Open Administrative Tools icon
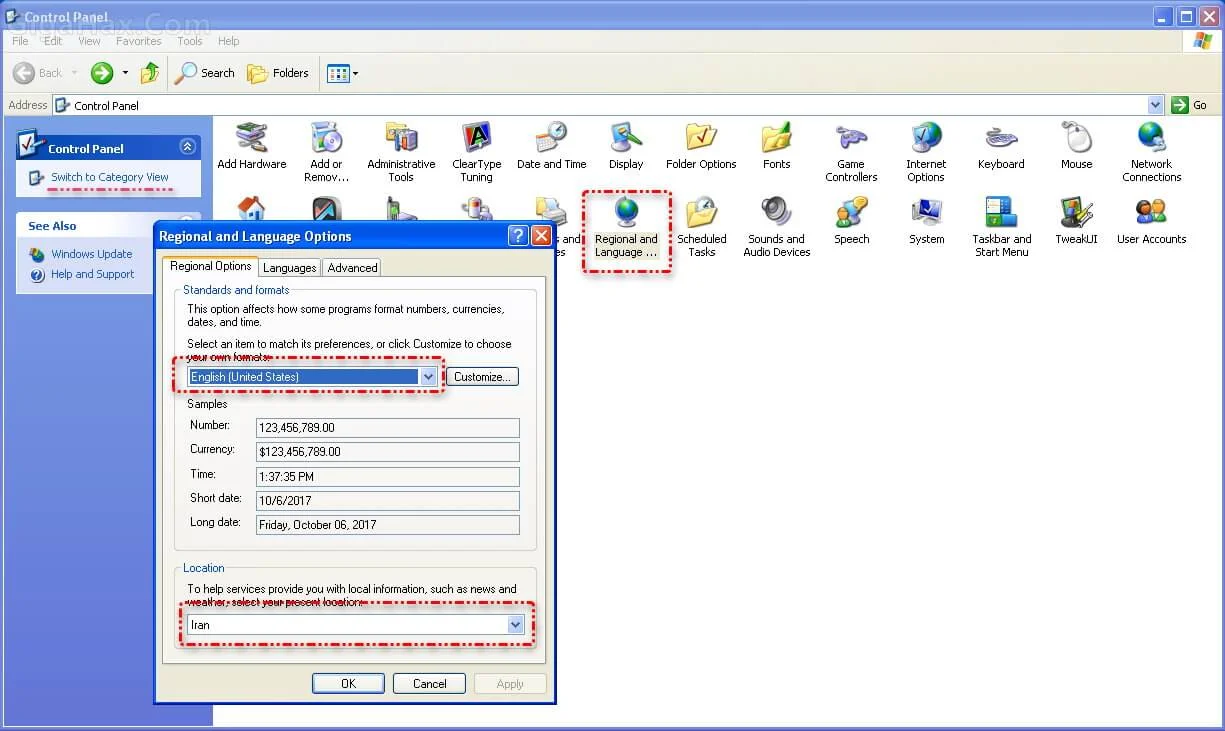This screenshot has height=731, width=1225. point(401,139)
